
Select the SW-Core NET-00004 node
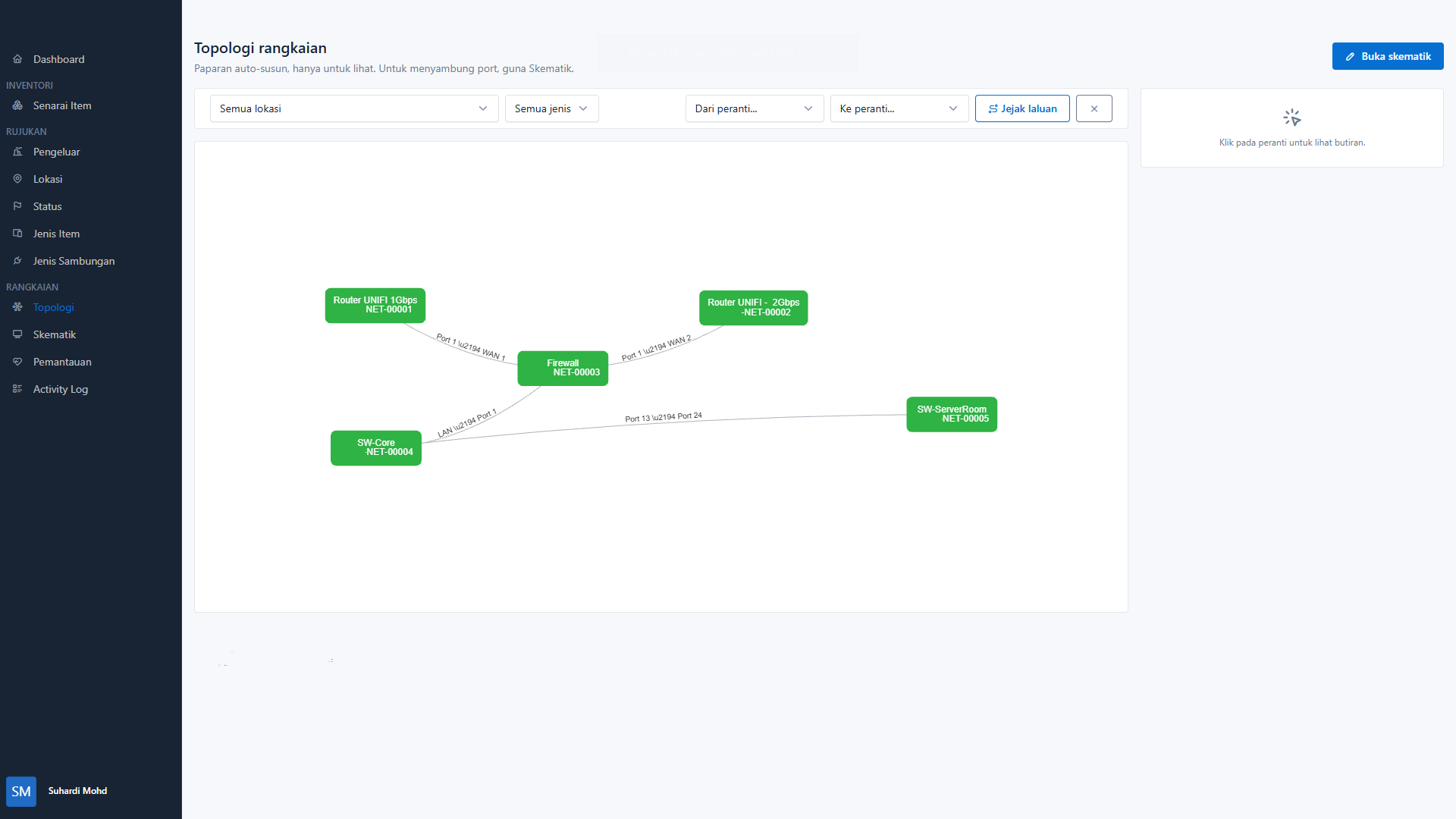click(x=376, y=448)
